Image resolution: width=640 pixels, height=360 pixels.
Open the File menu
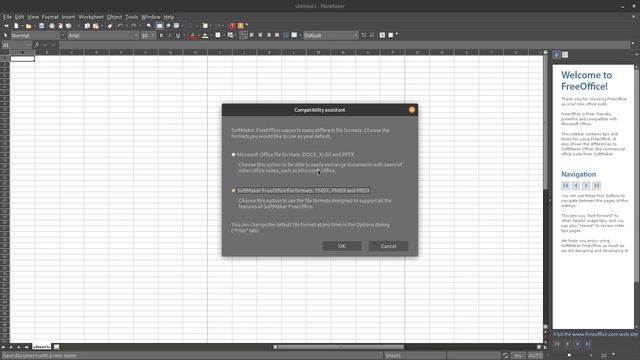(x=7, y=17)
